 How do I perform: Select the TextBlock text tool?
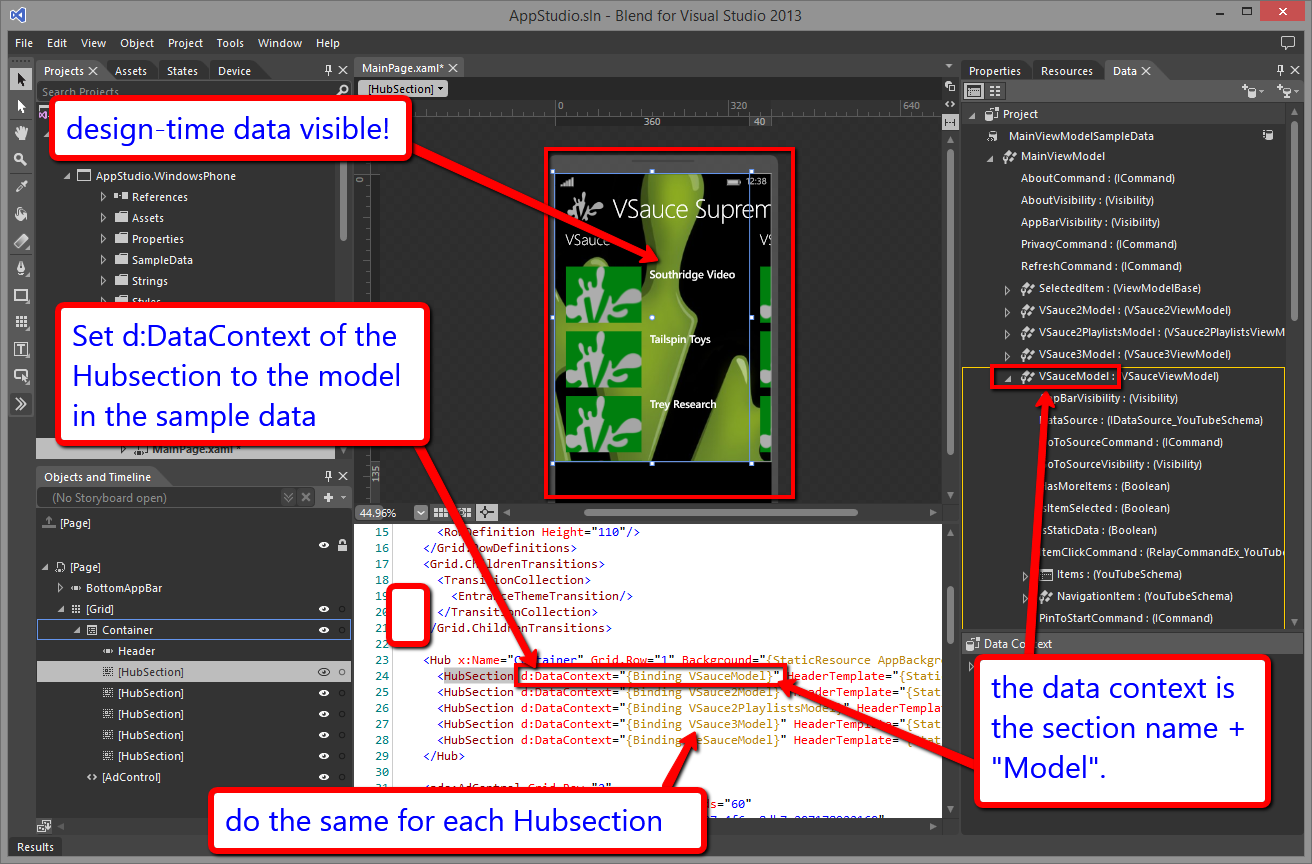(x=21, y=349)
